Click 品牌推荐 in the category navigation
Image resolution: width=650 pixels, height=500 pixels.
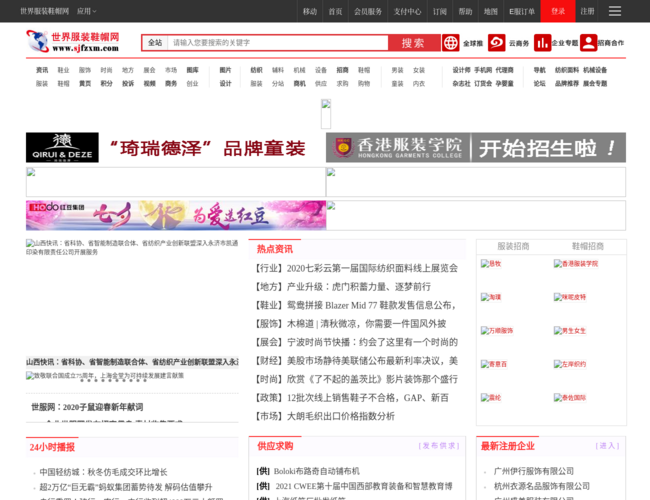(567, 83)
